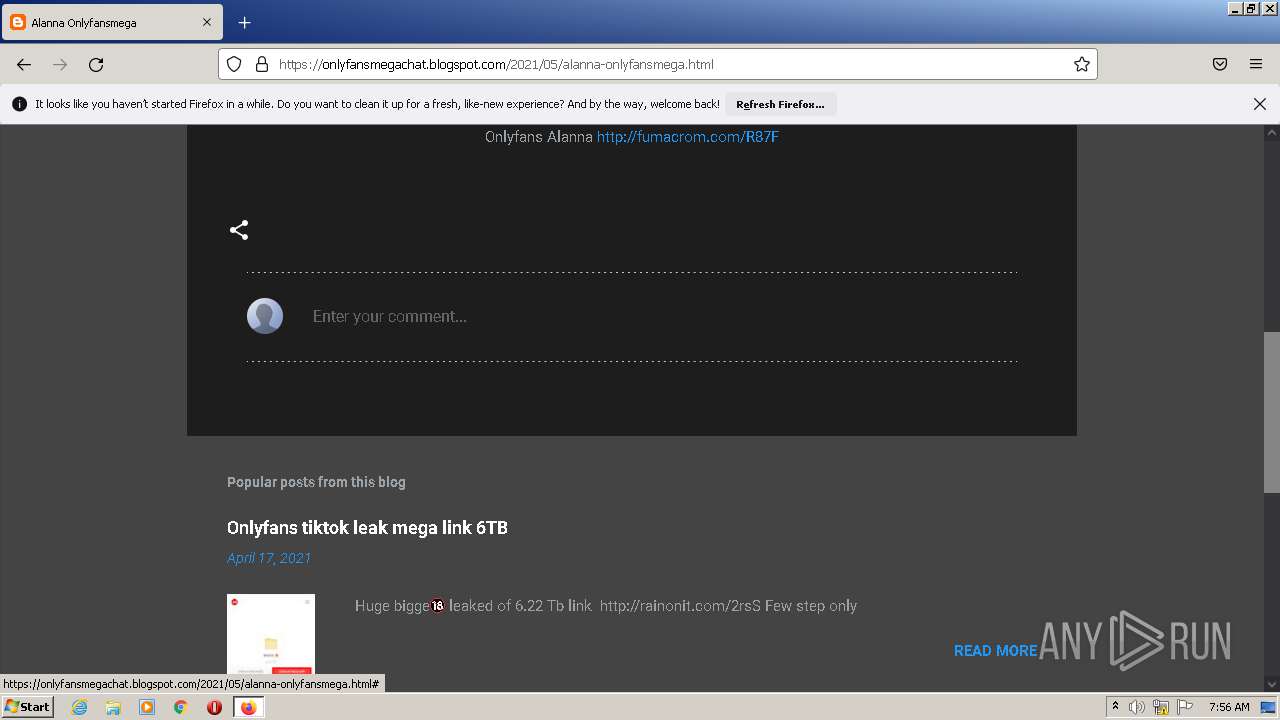Go back to the previous page
The height and width of the screenshot is (720, 1280).
(24, 64)
